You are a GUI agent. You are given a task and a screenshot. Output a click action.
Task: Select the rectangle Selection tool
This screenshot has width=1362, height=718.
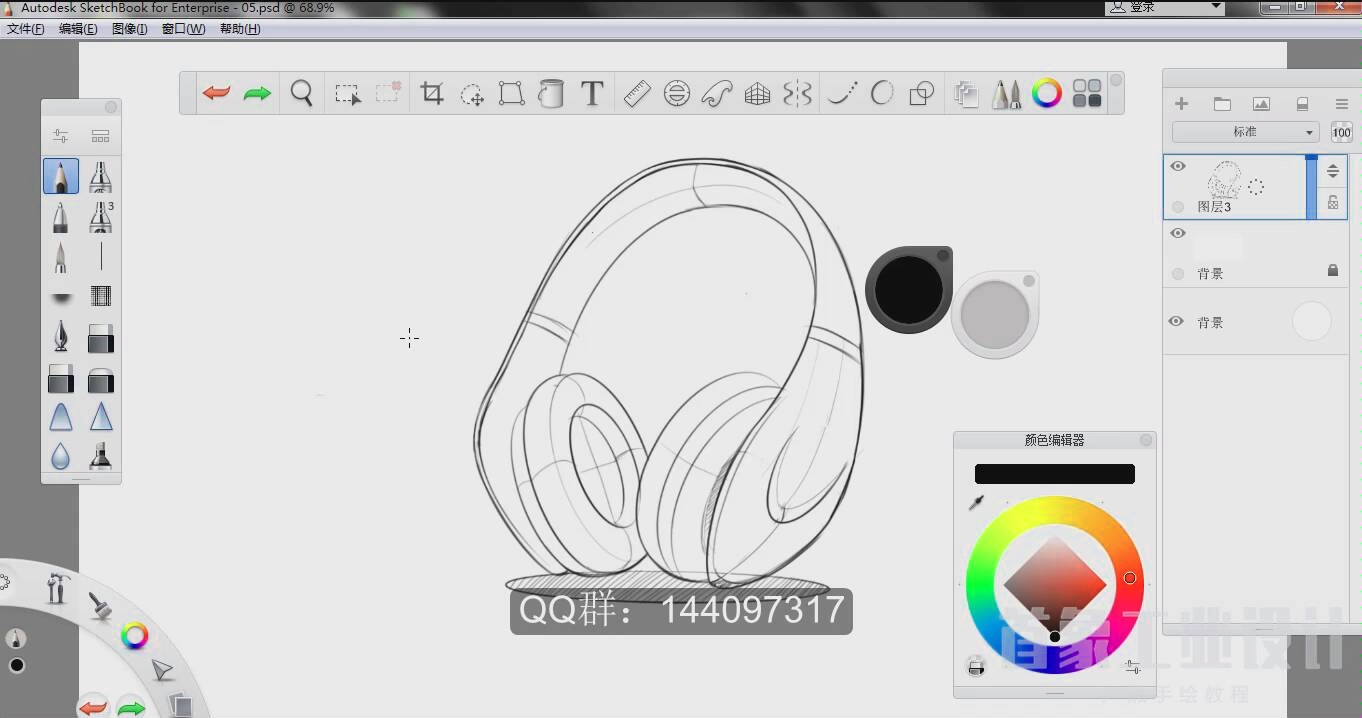(347, 94)
